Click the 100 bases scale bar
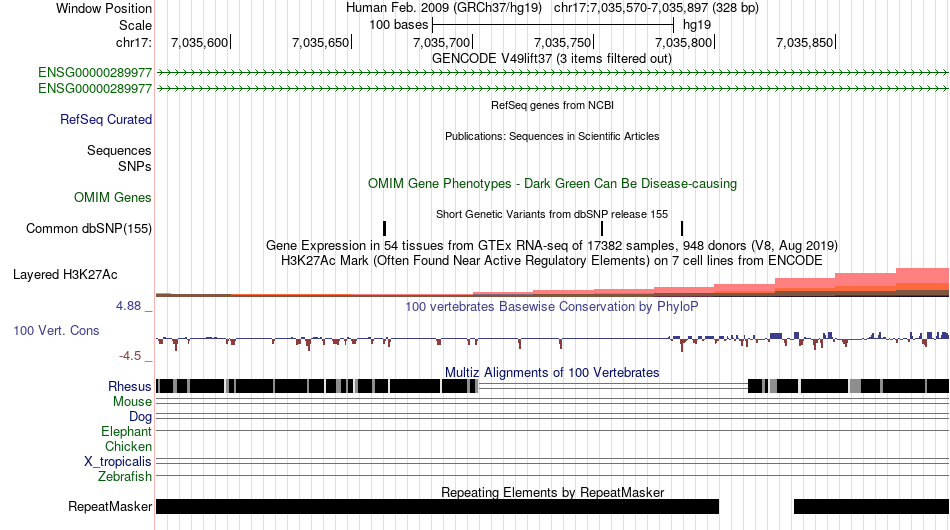 pyautogui.click(x=553, y=25)
